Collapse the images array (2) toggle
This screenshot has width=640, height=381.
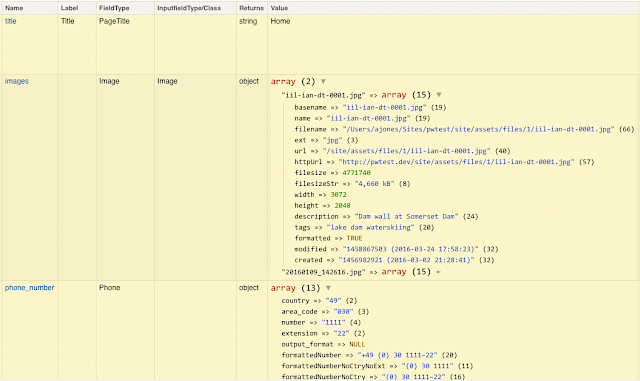pos(323,81)
